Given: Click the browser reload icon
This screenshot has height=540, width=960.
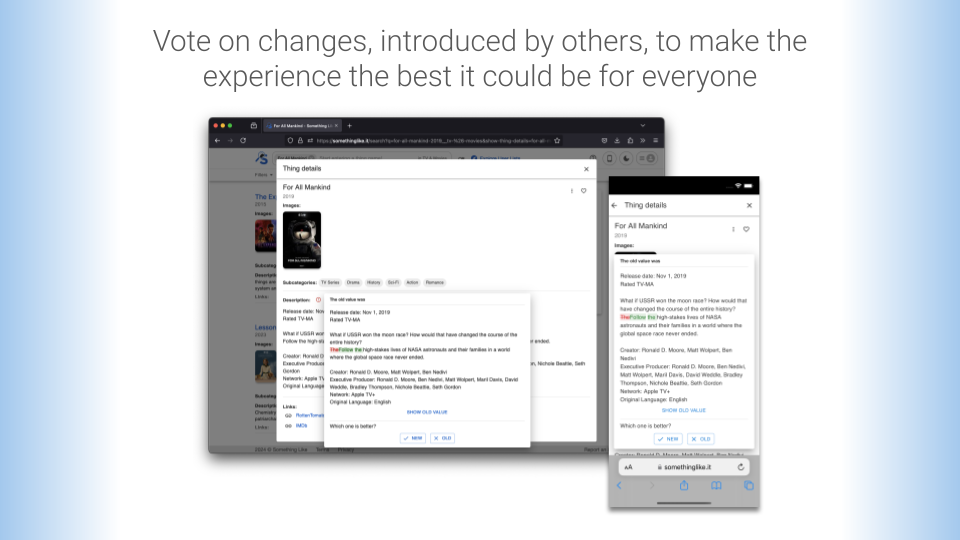Looking at the screenshot, I should [243, 140].
